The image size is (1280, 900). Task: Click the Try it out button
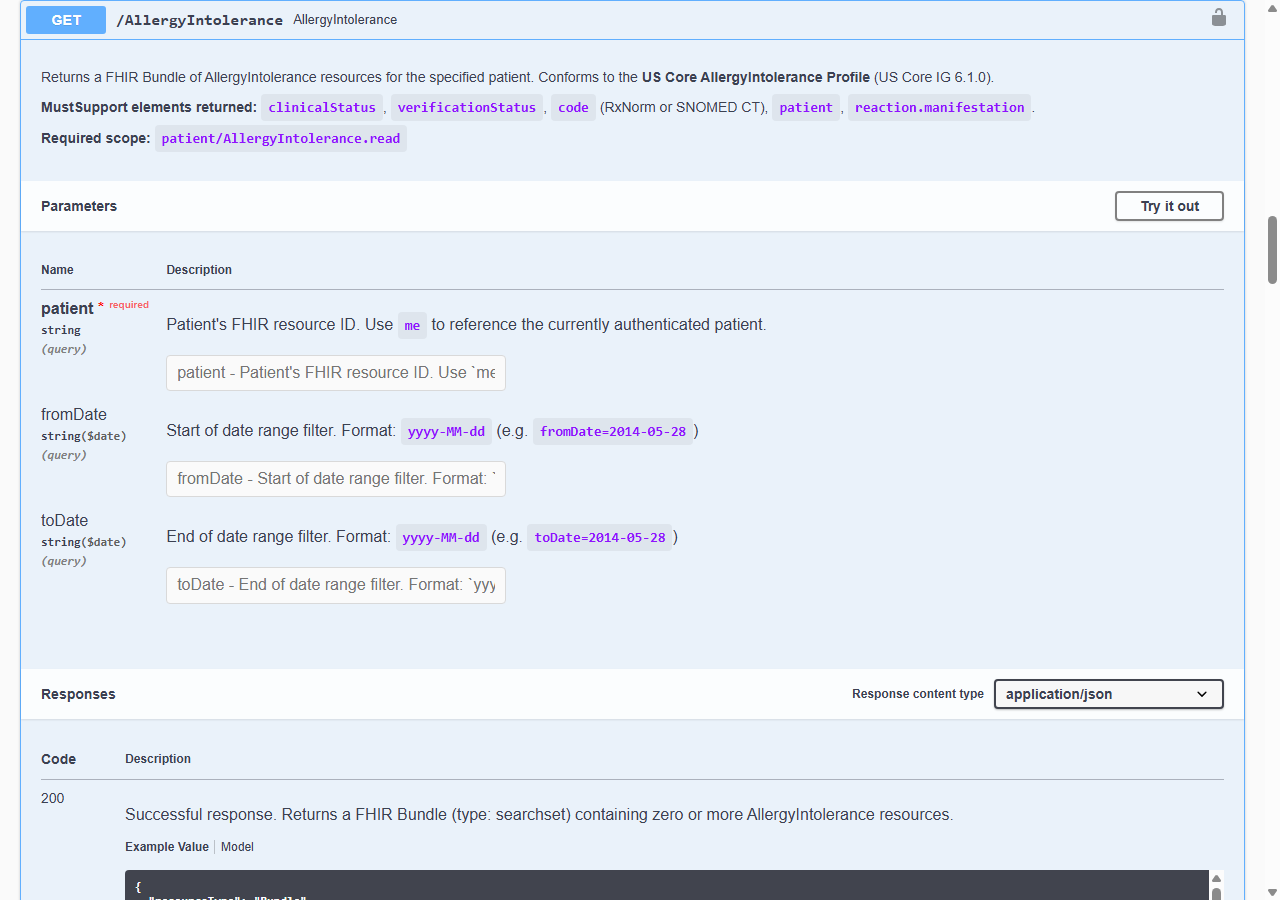[x=1169, y=206]
